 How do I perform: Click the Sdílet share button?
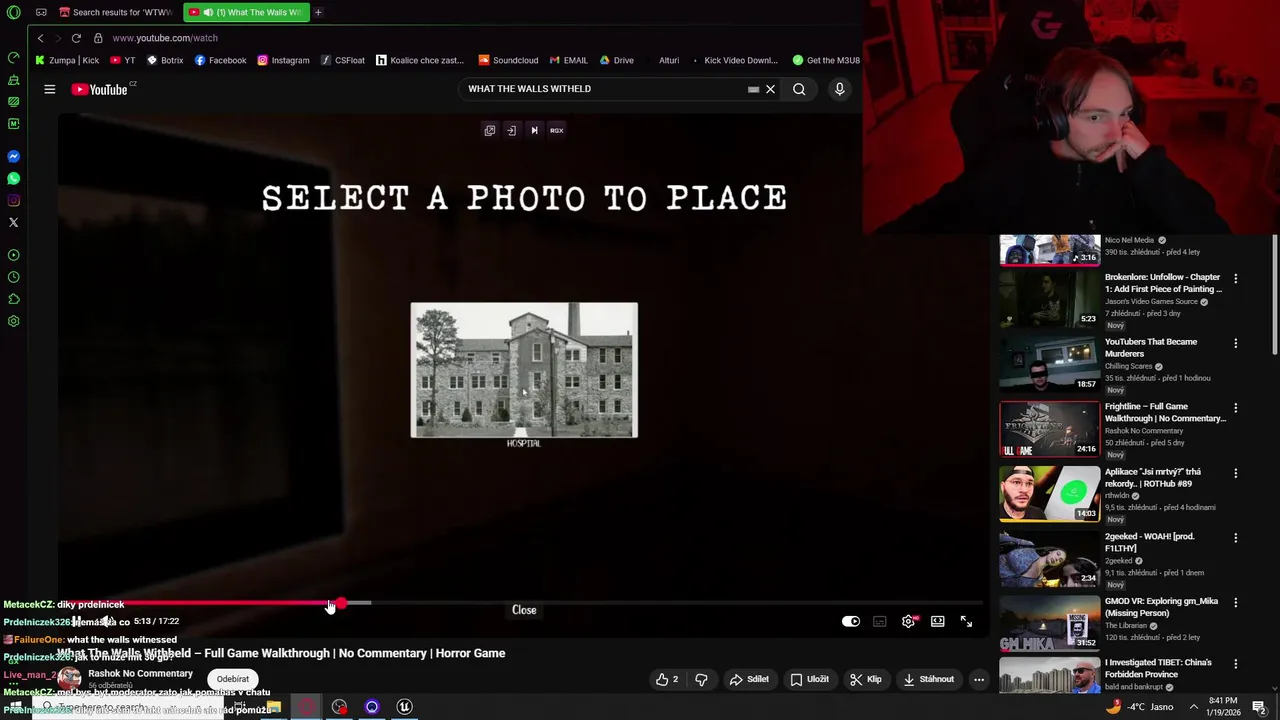coord(749,679)
